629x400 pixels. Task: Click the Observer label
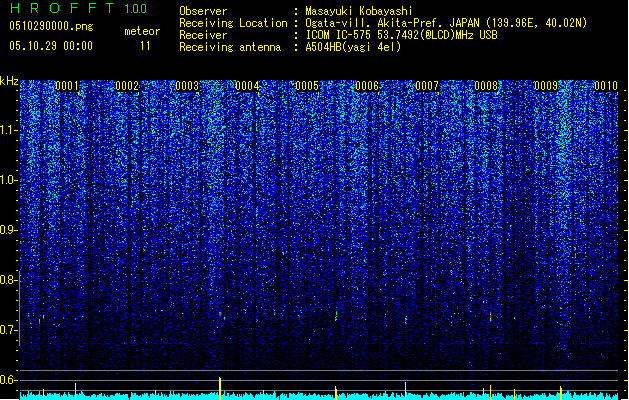click(x=203, y=11)
